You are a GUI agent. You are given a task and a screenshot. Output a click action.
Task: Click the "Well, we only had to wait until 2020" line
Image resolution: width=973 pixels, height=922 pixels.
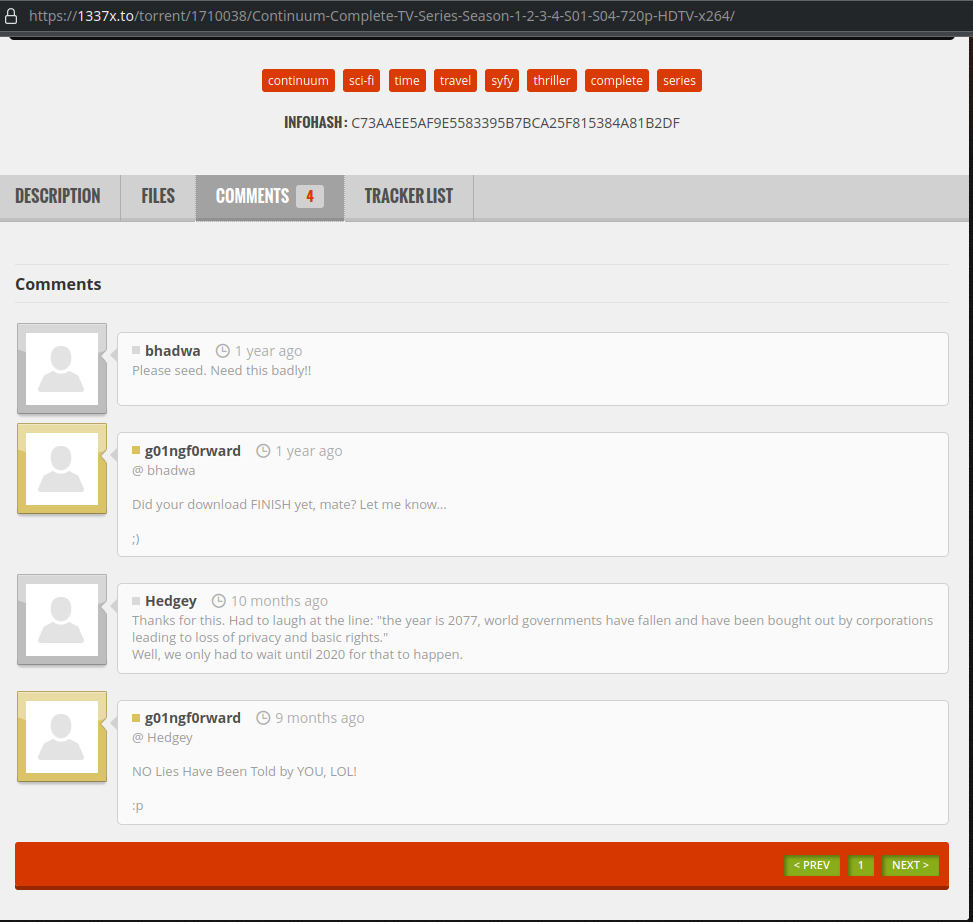pyautogui.click(x=297, y=655)
